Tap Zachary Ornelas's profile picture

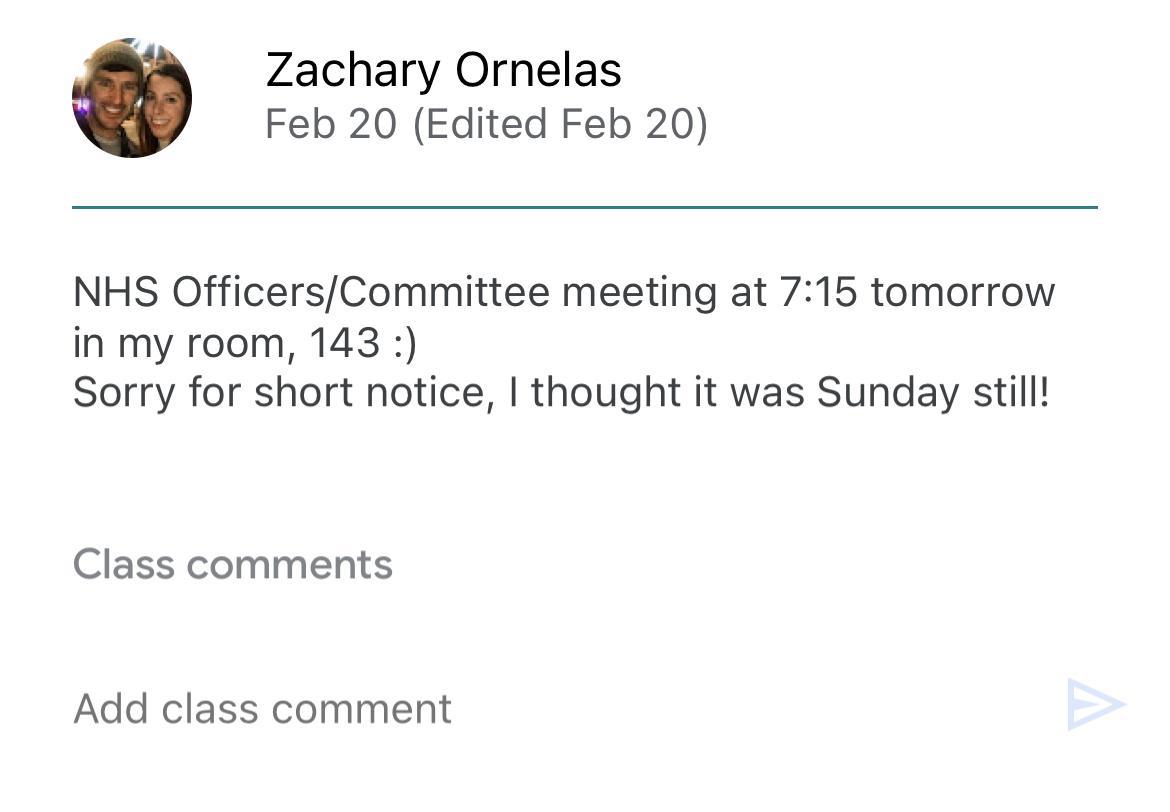tap(132, 98)
